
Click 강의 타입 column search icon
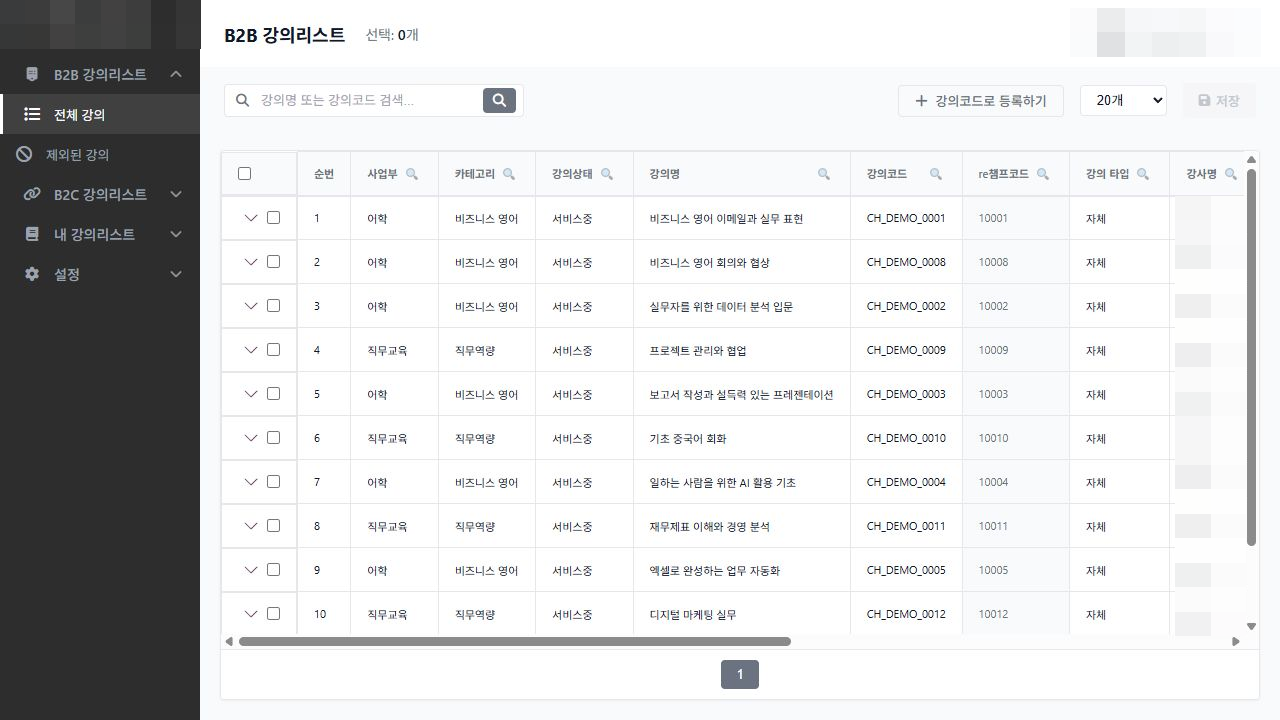[x=1143, y=174]
